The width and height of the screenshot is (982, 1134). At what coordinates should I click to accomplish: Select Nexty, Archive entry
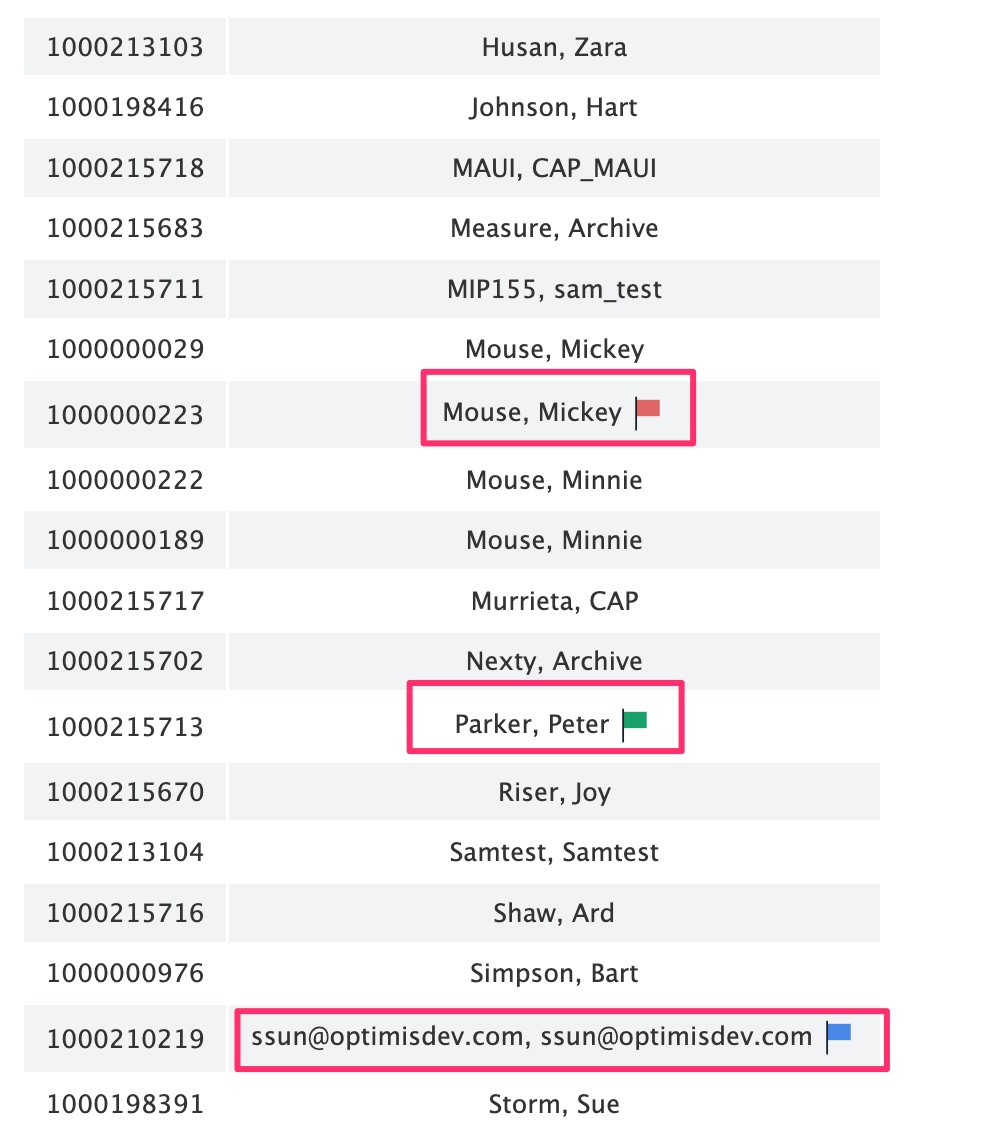[x=554, y=661]
